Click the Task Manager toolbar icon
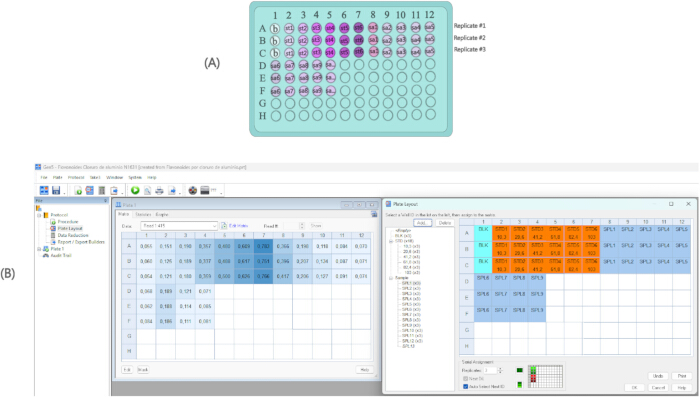 click(x=44, y=191)
